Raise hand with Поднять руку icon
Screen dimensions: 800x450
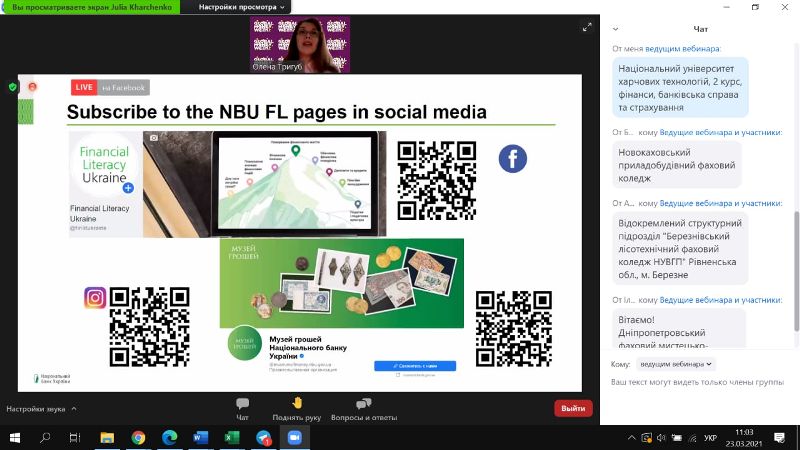(296, 409)
